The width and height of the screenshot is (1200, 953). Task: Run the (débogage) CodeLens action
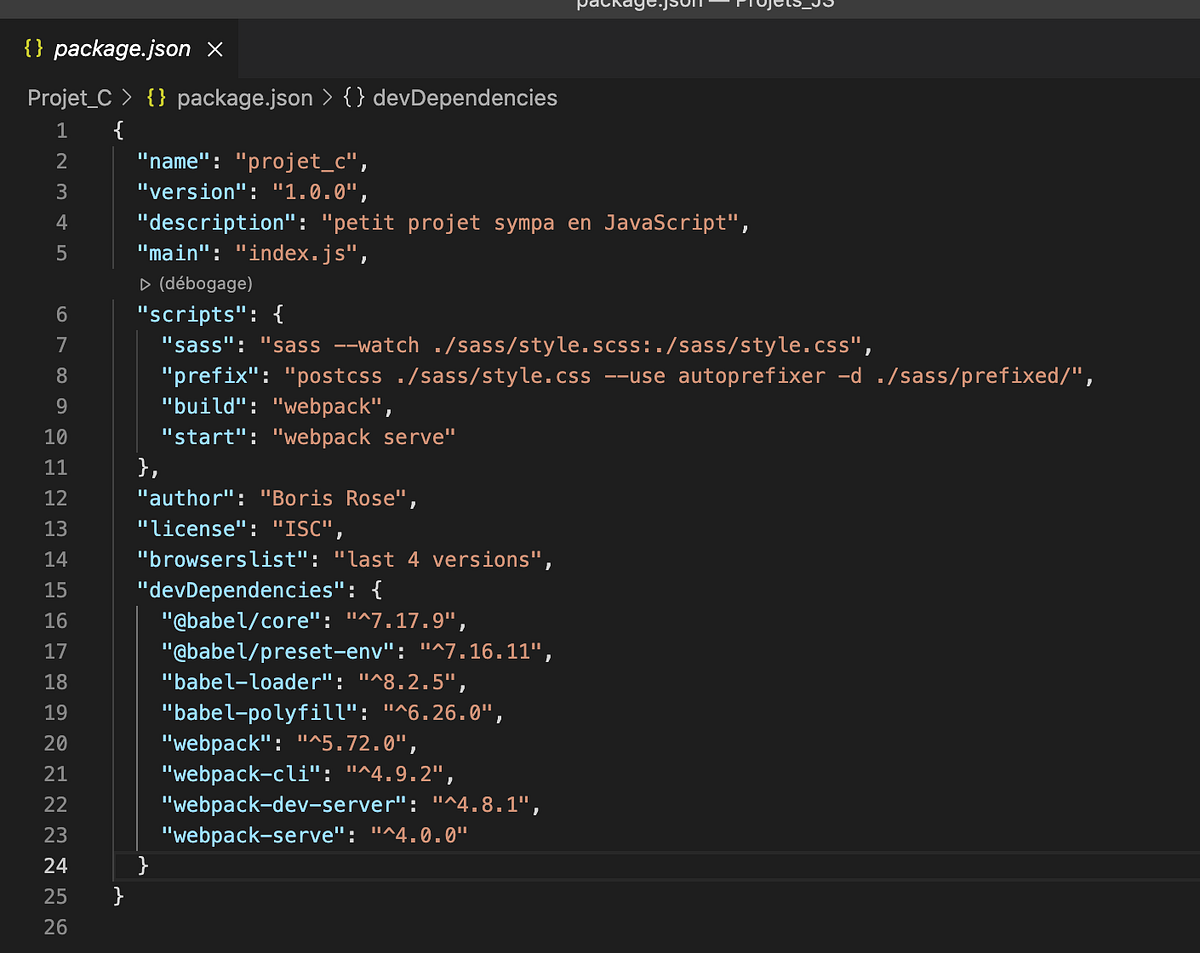[x=207, y=283]
